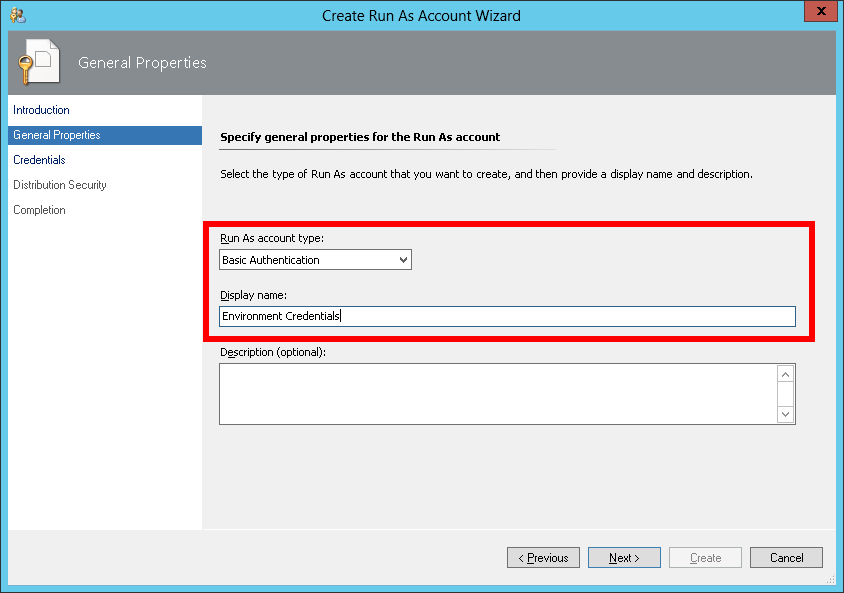Viewport: 844px width, 593px height.
Task: Cancel the wizard
Action: point(786,558)
